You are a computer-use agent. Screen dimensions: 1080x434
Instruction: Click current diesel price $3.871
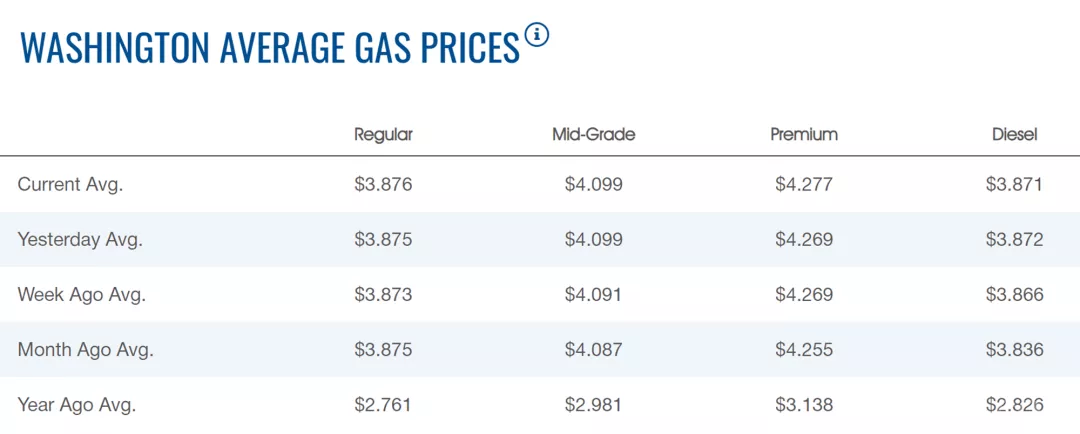[x=1015, y=184]
